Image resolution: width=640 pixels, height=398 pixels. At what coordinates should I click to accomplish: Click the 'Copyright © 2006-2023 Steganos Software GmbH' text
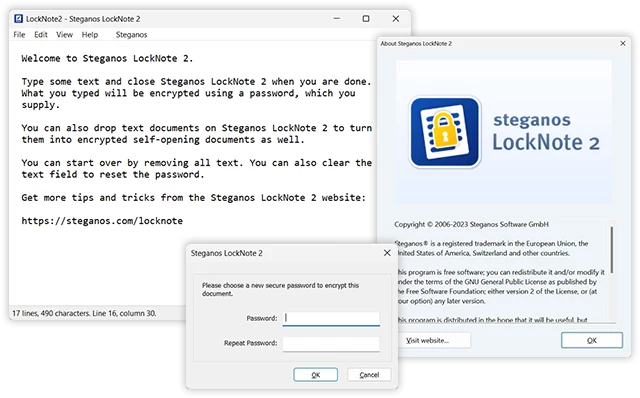click(x=471, y=224)
